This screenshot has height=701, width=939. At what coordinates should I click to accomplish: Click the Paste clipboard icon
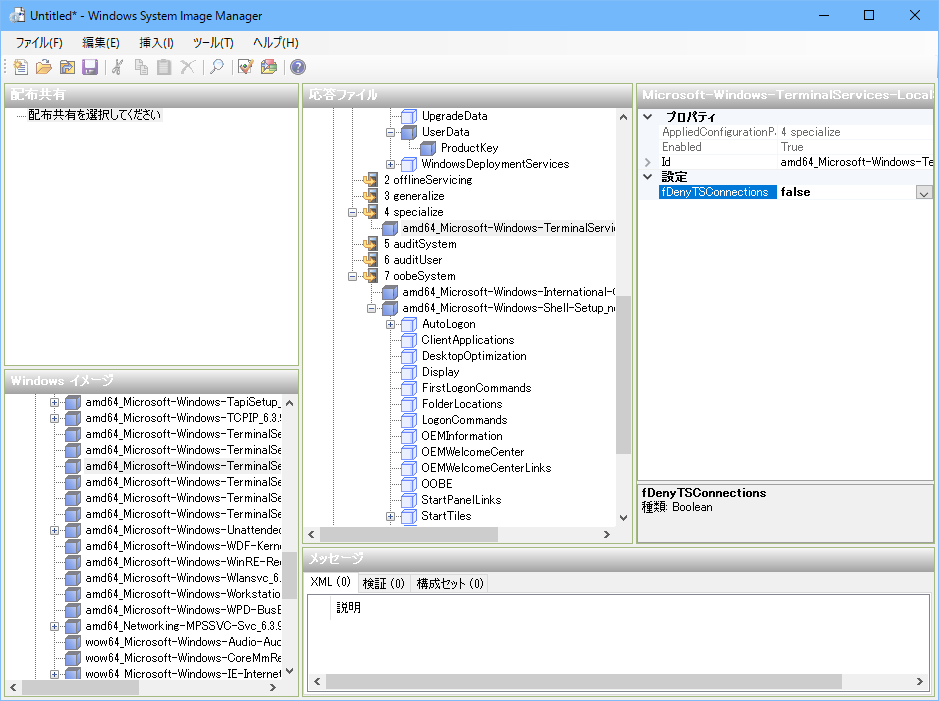click(x=164, y=67)
